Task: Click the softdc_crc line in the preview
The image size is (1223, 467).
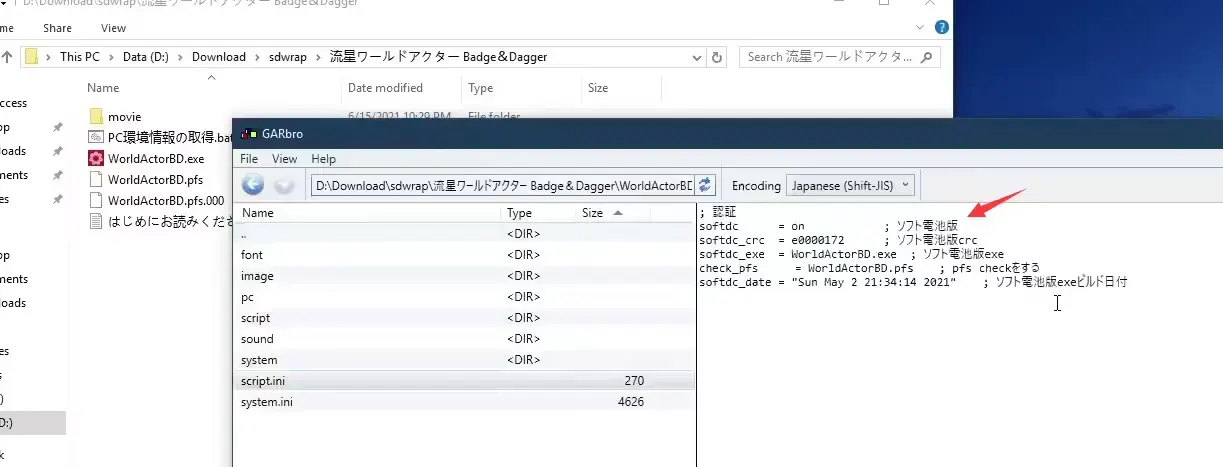Action: pos(838,240)
